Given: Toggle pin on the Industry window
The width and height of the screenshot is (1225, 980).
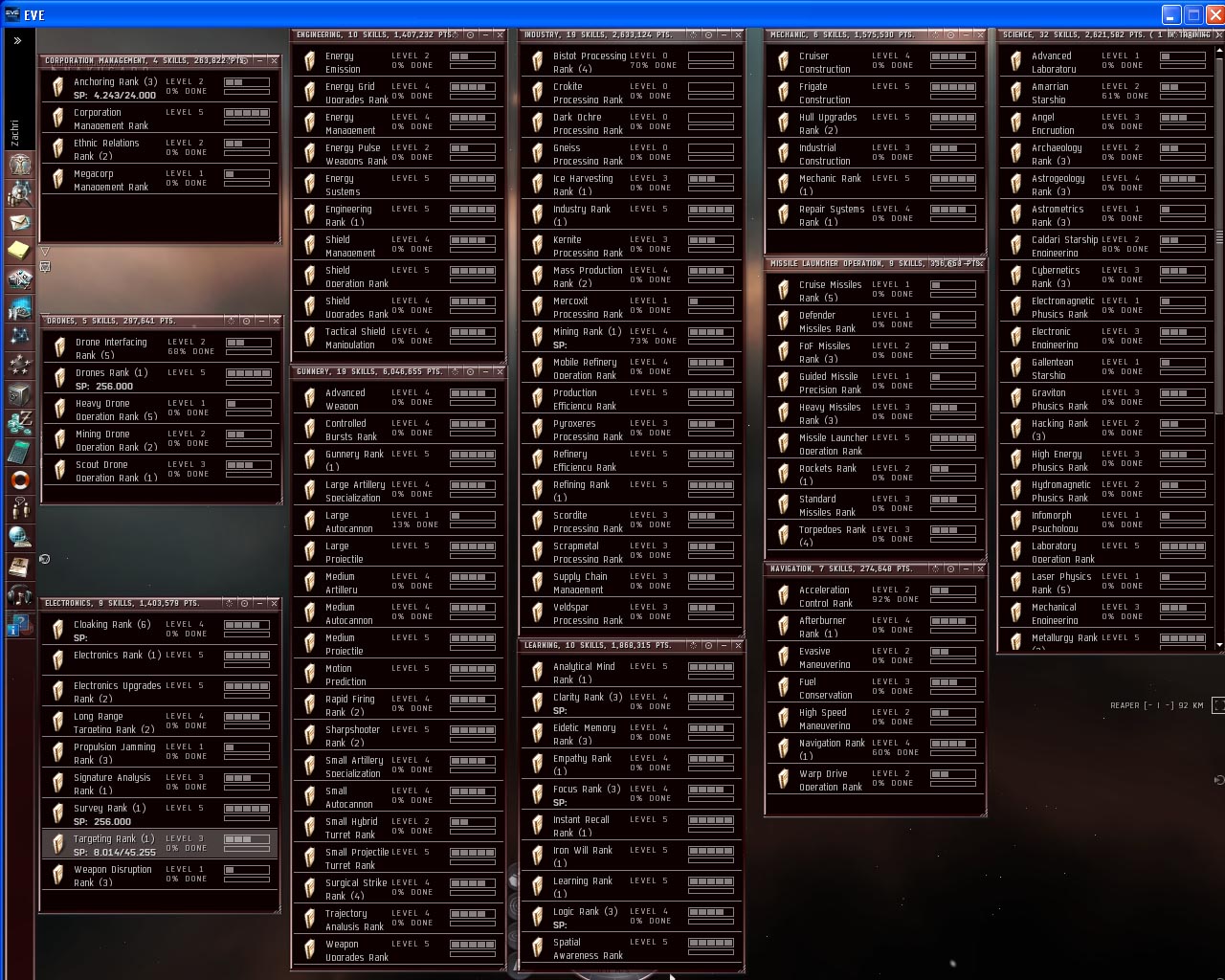Looking at the screenshot, I should pos(709,34).
